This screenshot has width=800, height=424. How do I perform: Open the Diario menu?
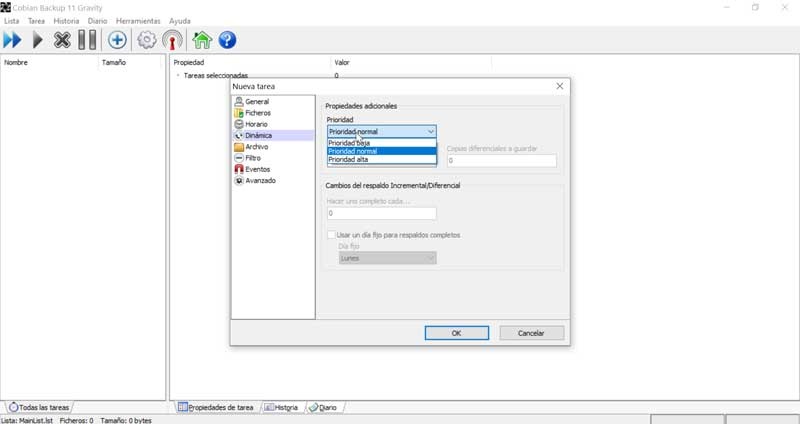[97, 21]
